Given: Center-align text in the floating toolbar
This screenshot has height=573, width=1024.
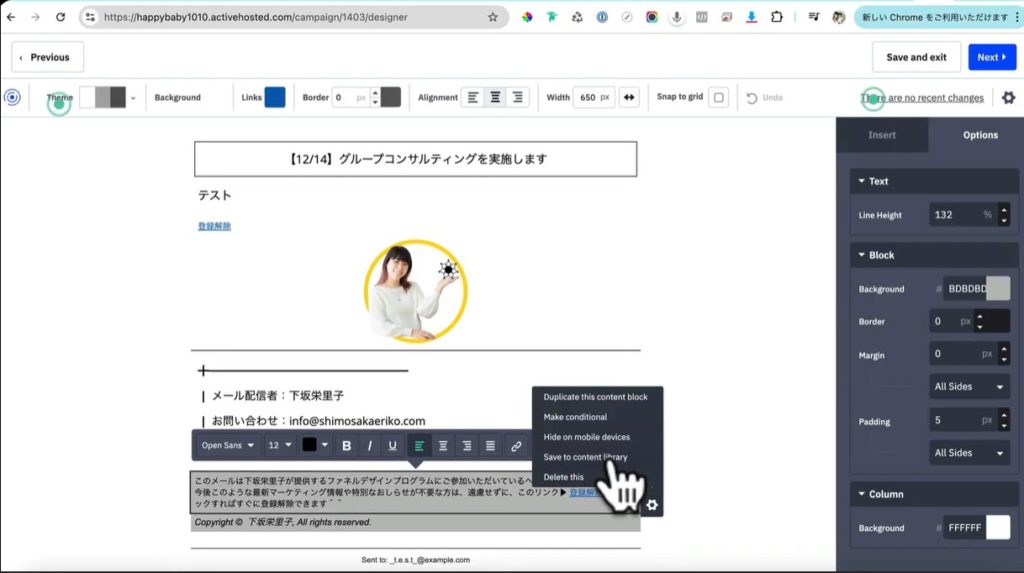Looking at the screenshot, I should (443, 446).
